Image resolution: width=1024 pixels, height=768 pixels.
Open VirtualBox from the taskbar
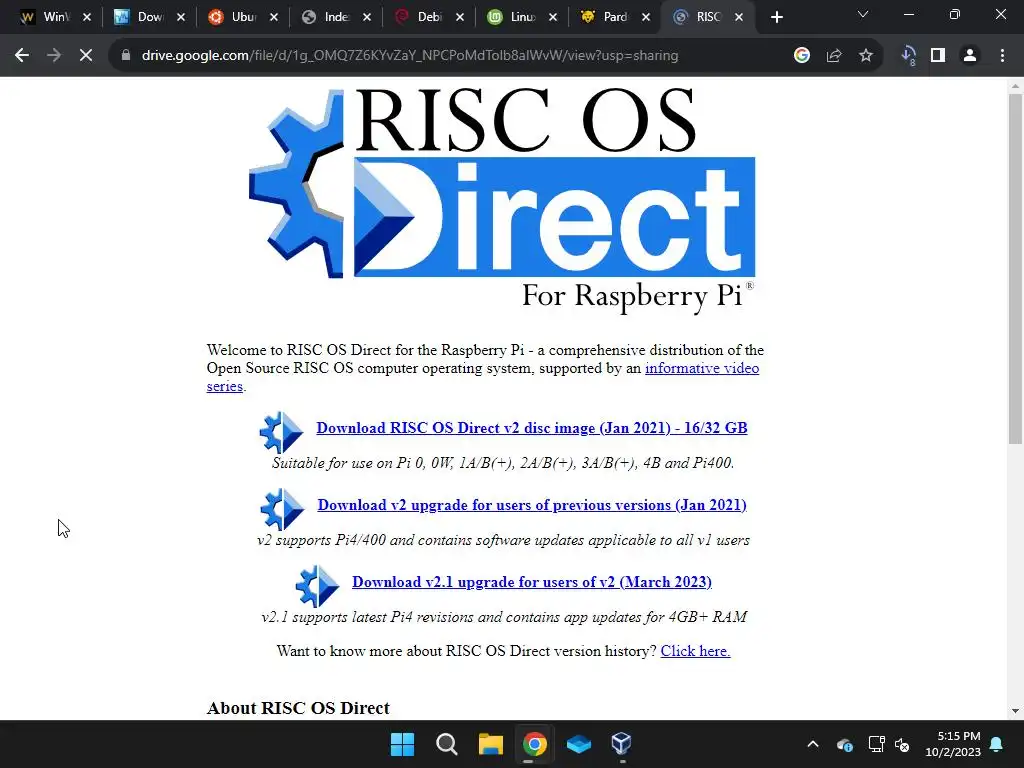click(x=621, y=744)
